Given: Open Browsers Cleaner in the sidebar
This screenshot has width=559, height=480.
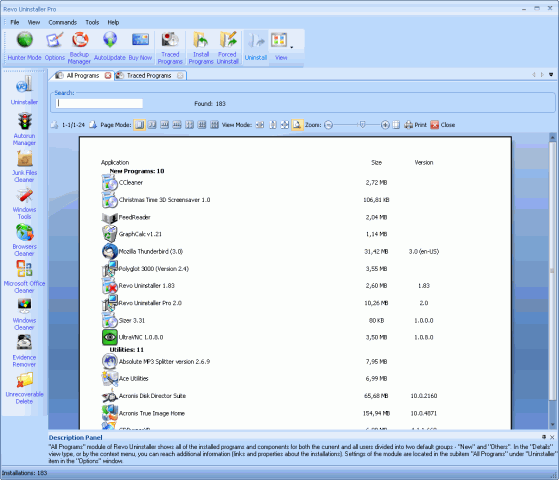Looking at the screenshot, I should coord(24,240).
